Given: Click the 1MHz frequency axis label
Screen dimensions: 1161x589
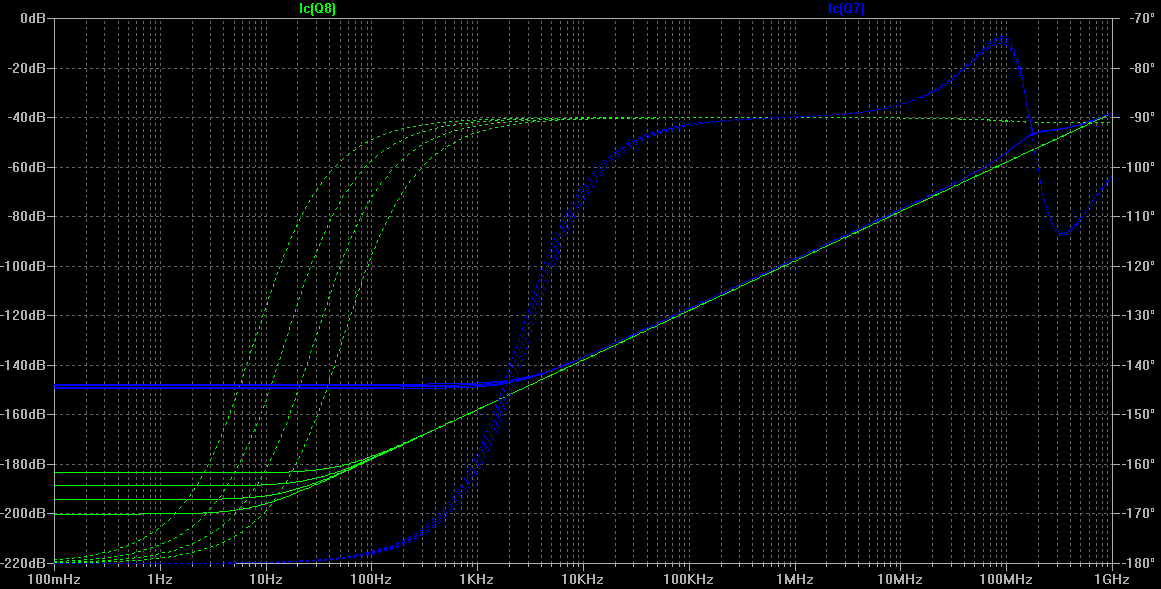Looking at the screenshot, I should 794,579.
